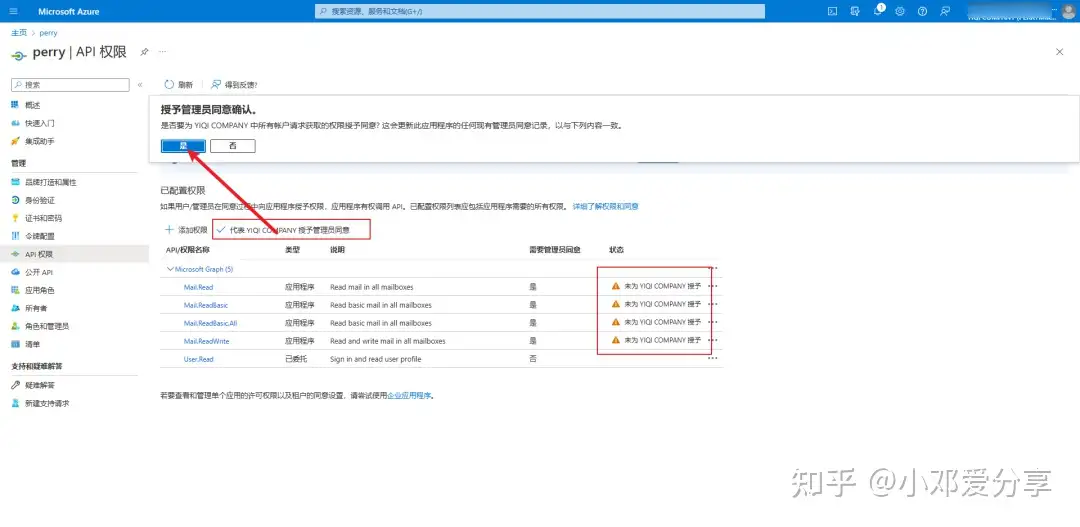Open ellipsis menu for Mail.ReadWrite row
This screenshot has width=1080, height=527.
pos(713,340)
